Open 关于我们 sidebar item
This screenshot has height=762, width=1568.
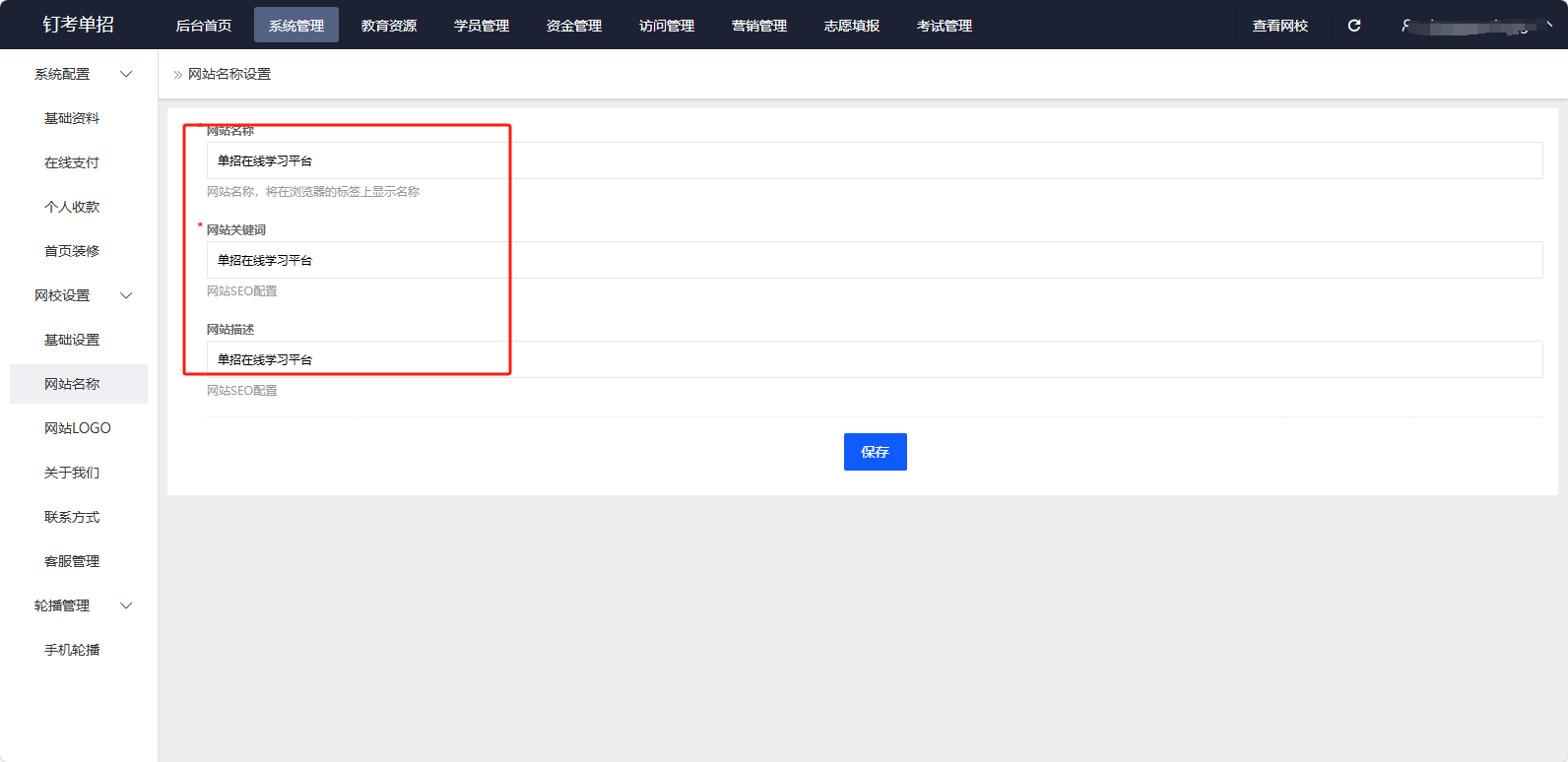pyautogui.click(x=72, y=473)
